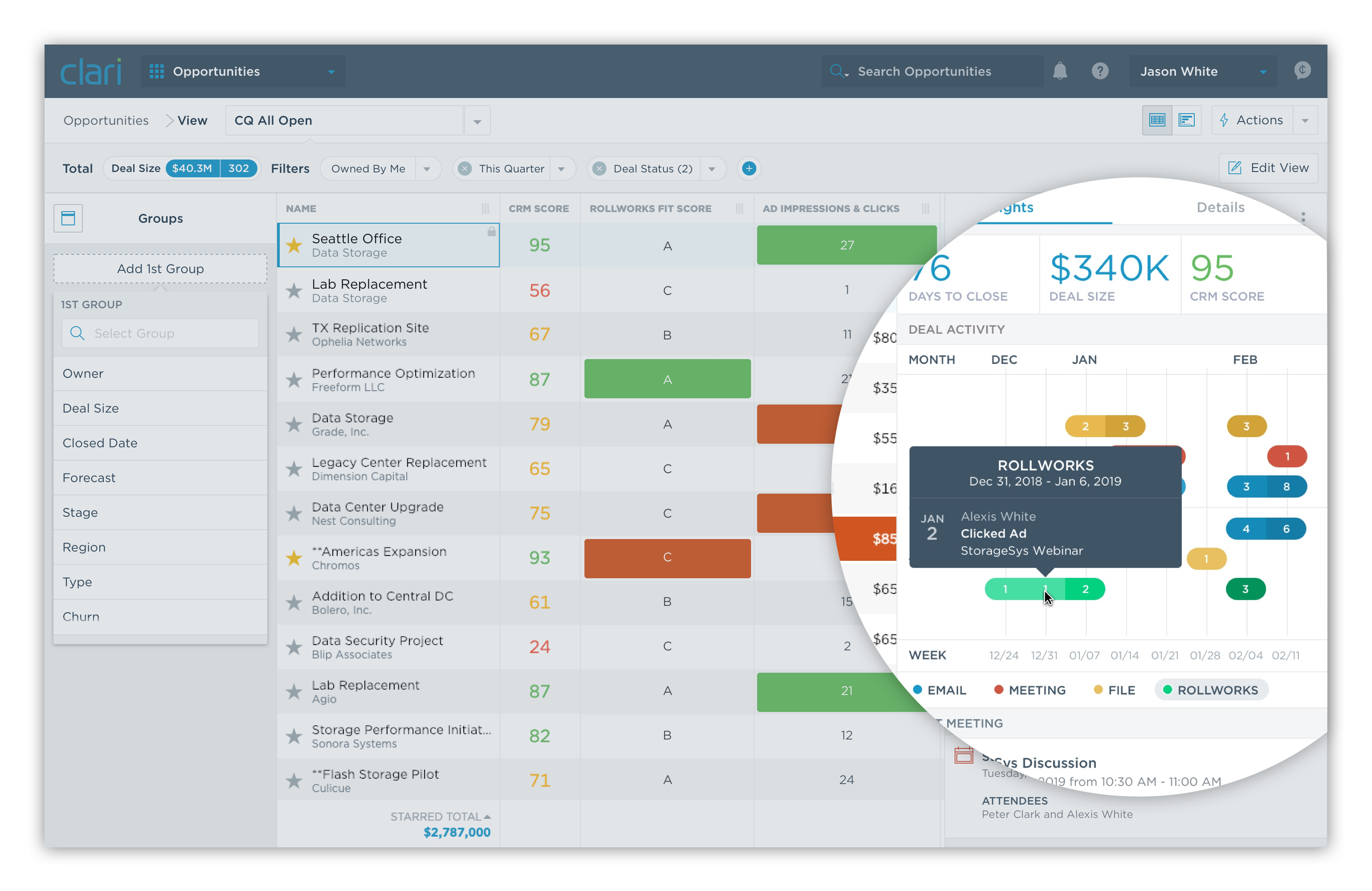Toggle the File legend filter
The image size is (1372, 891).
pyautogui.click(x=1115, y=690)
